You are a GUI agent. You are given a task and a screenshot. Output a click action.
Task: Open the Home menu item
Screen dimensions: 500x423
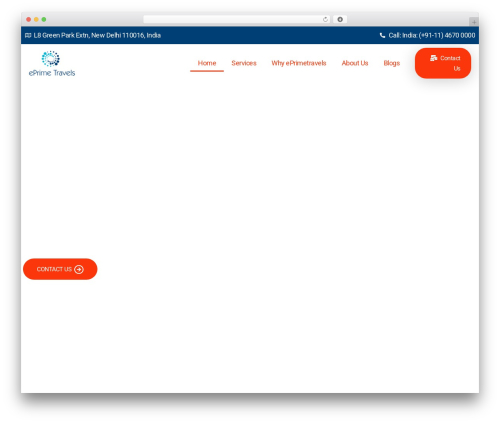pyautogui.click(x=207, y=63)
